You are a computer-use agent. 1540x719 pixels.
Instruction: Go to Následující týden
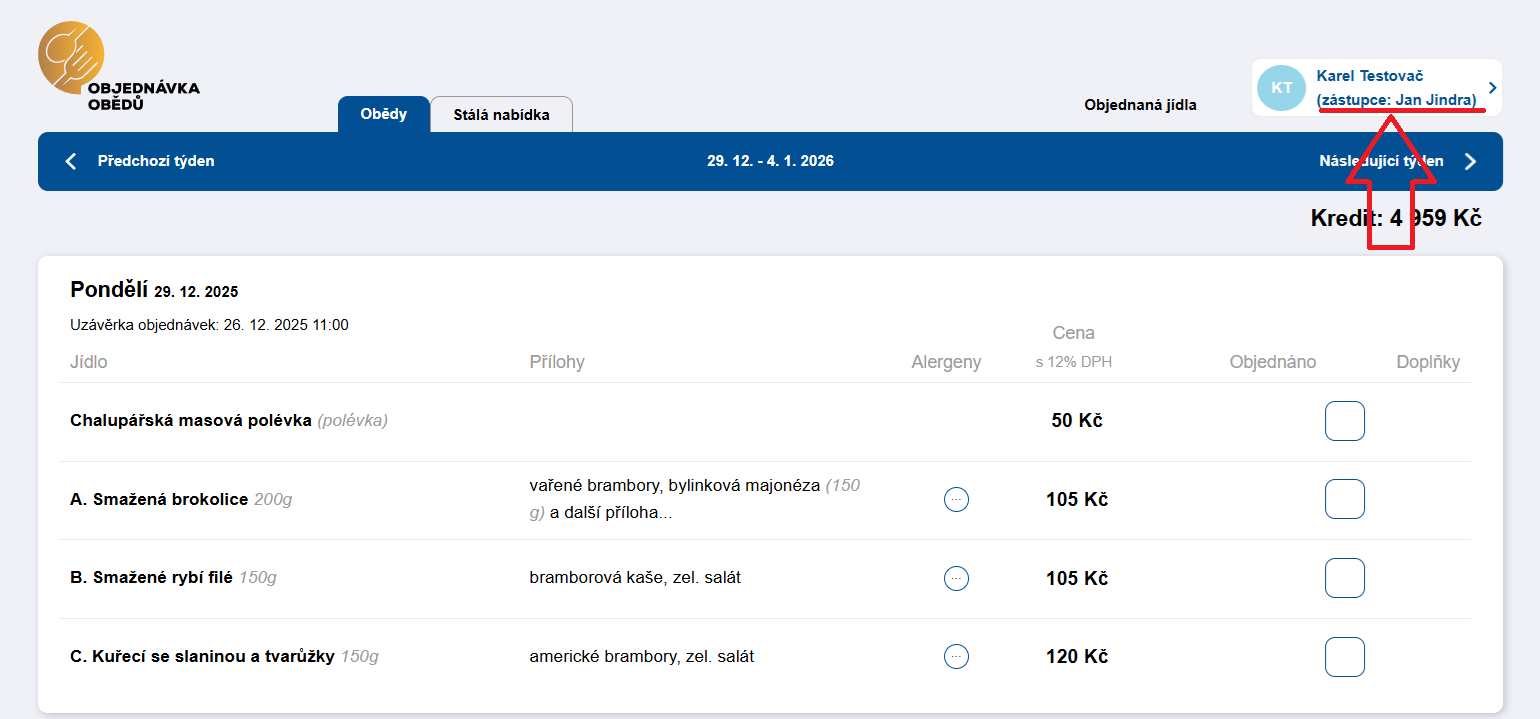(x=1380, y=161)
